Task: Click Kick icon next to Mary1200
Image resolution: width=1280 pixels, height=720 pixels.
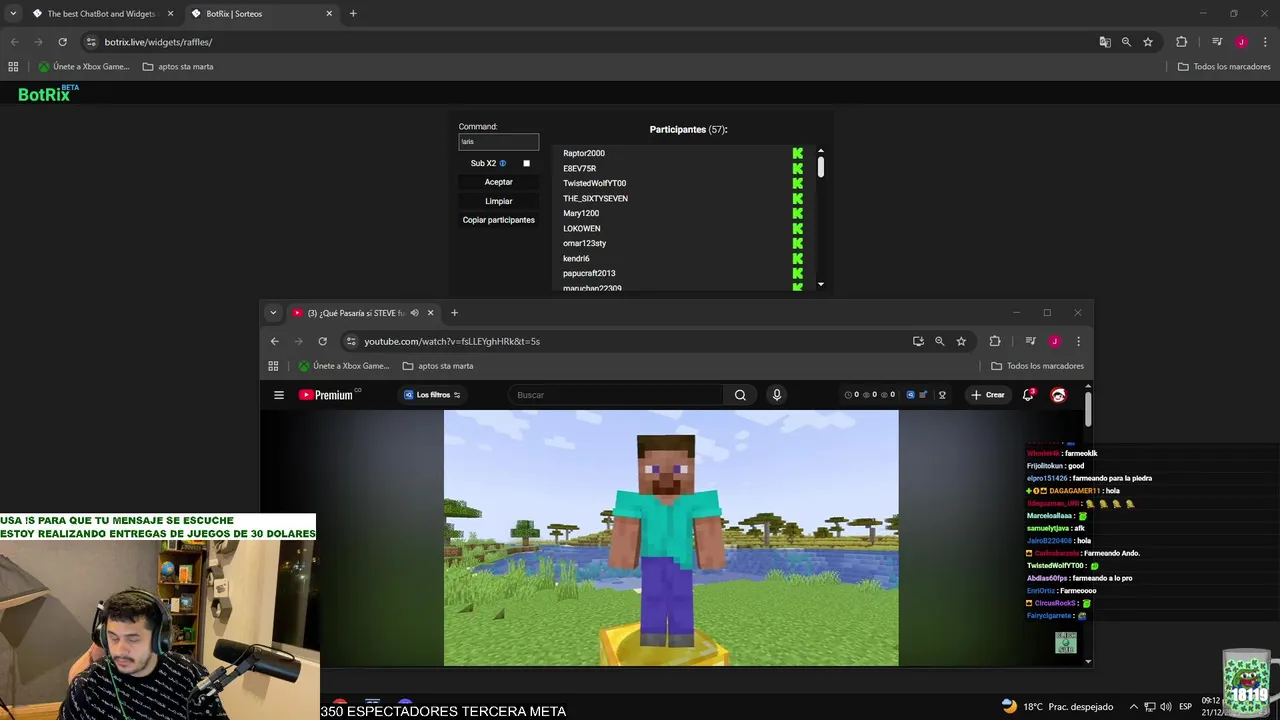Action: [x=798, y=214]
